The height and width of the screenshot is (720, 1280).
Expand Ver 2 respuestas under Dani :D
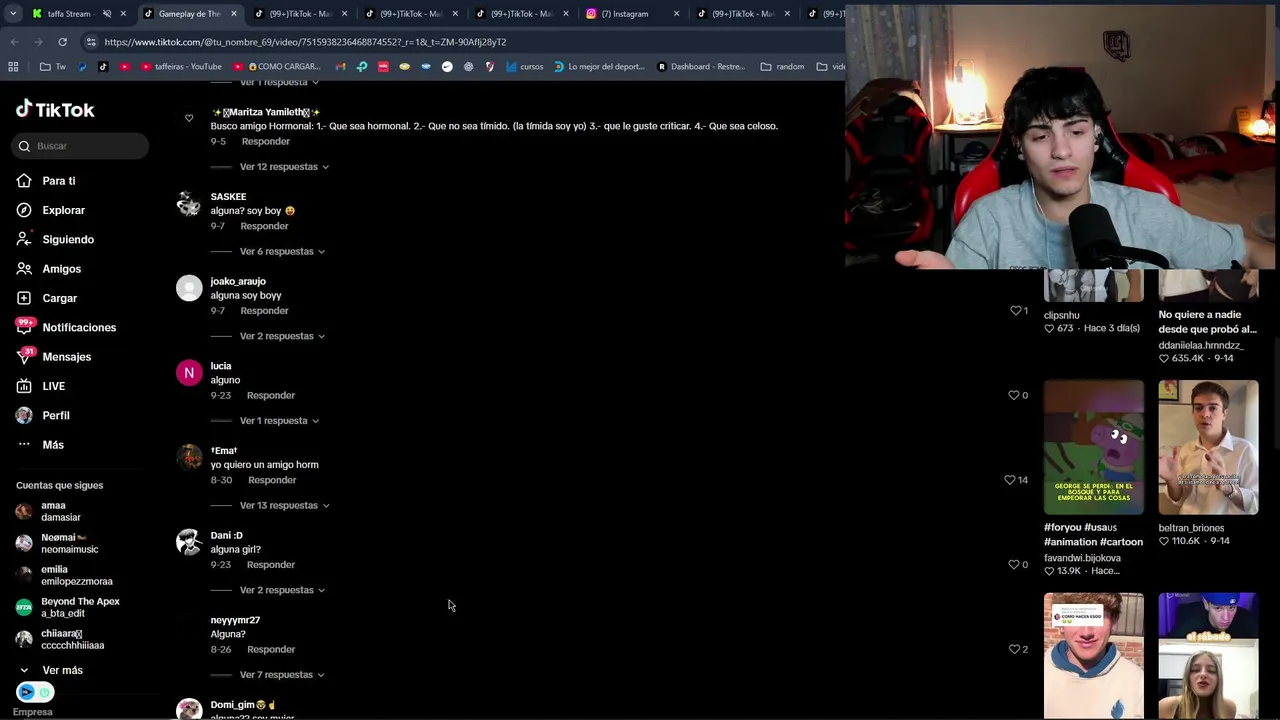pos(282,590)
